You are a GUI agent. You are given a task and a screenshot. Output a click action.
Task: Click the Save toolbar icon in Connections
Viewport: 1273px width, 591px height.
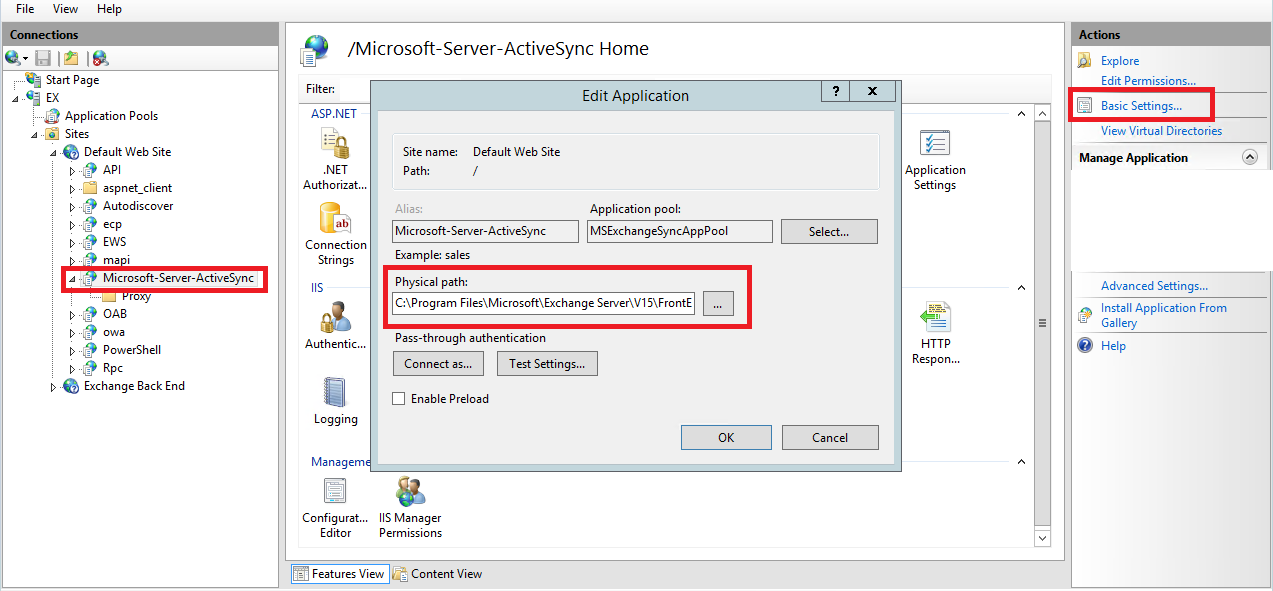(42, 59)
